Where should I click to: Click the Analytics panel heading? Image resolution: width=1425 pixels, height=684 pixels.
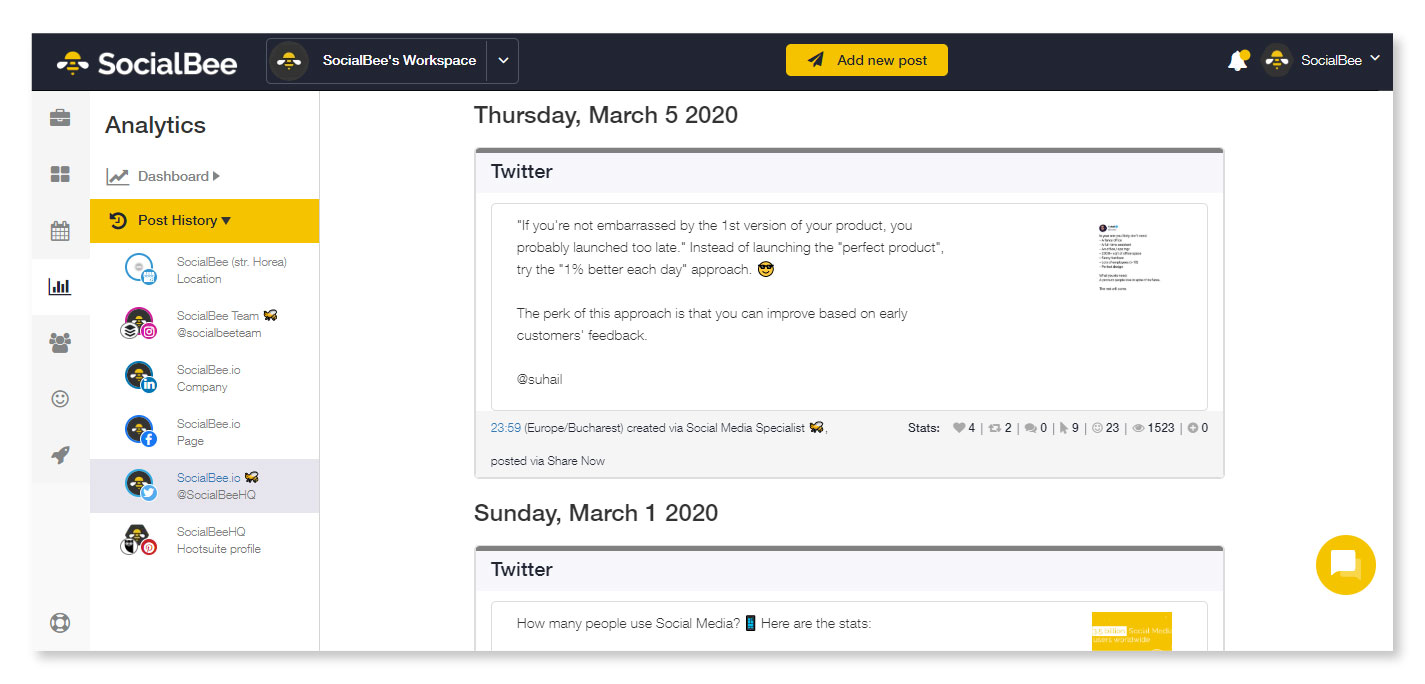[x=155, y=125]
